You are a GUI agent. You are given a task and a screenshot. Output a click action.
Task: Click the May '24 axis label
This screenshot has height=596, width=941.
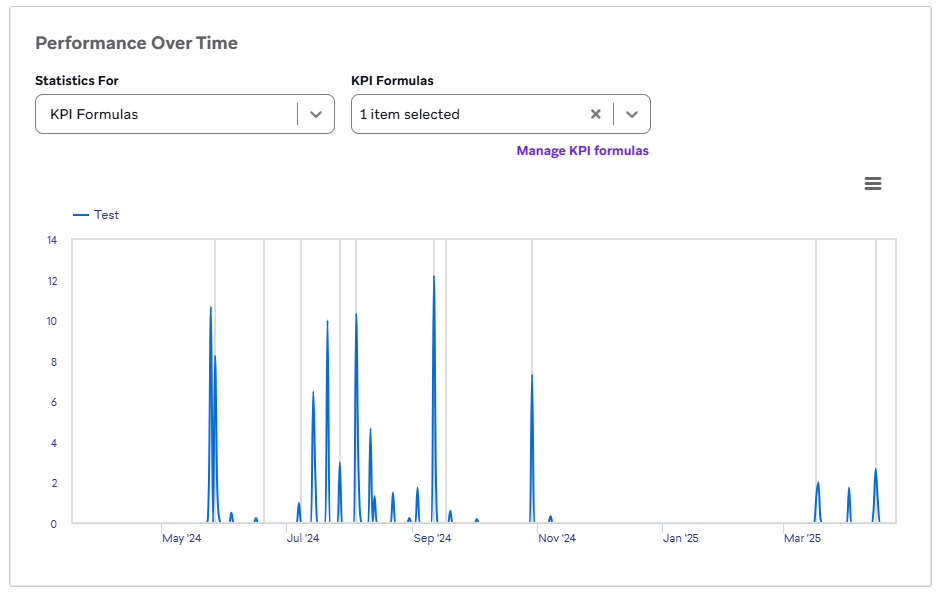click(x=181, y=538)
